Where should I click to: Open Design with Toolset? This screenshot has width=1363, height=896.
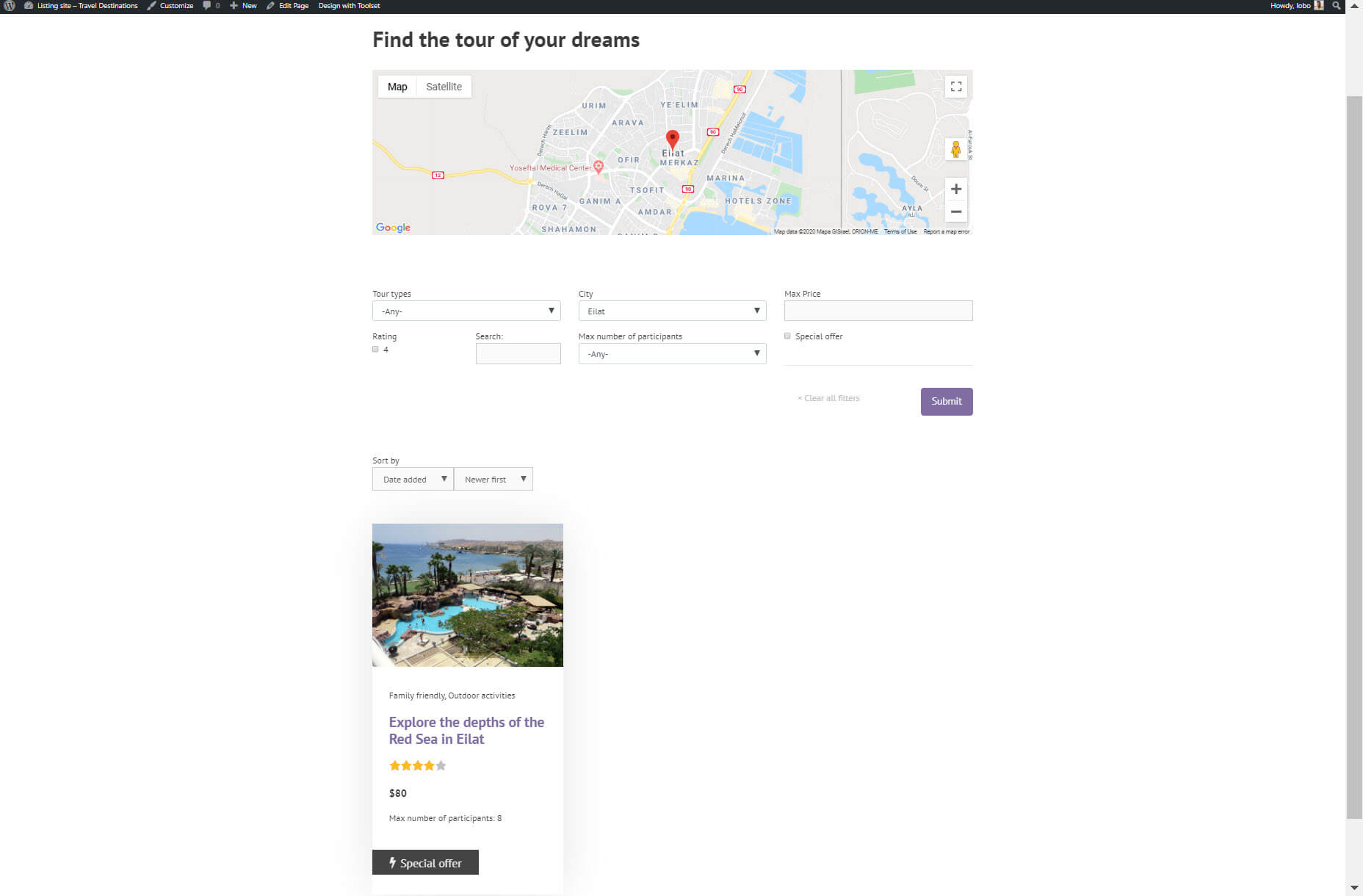click(x=350, y=6)
